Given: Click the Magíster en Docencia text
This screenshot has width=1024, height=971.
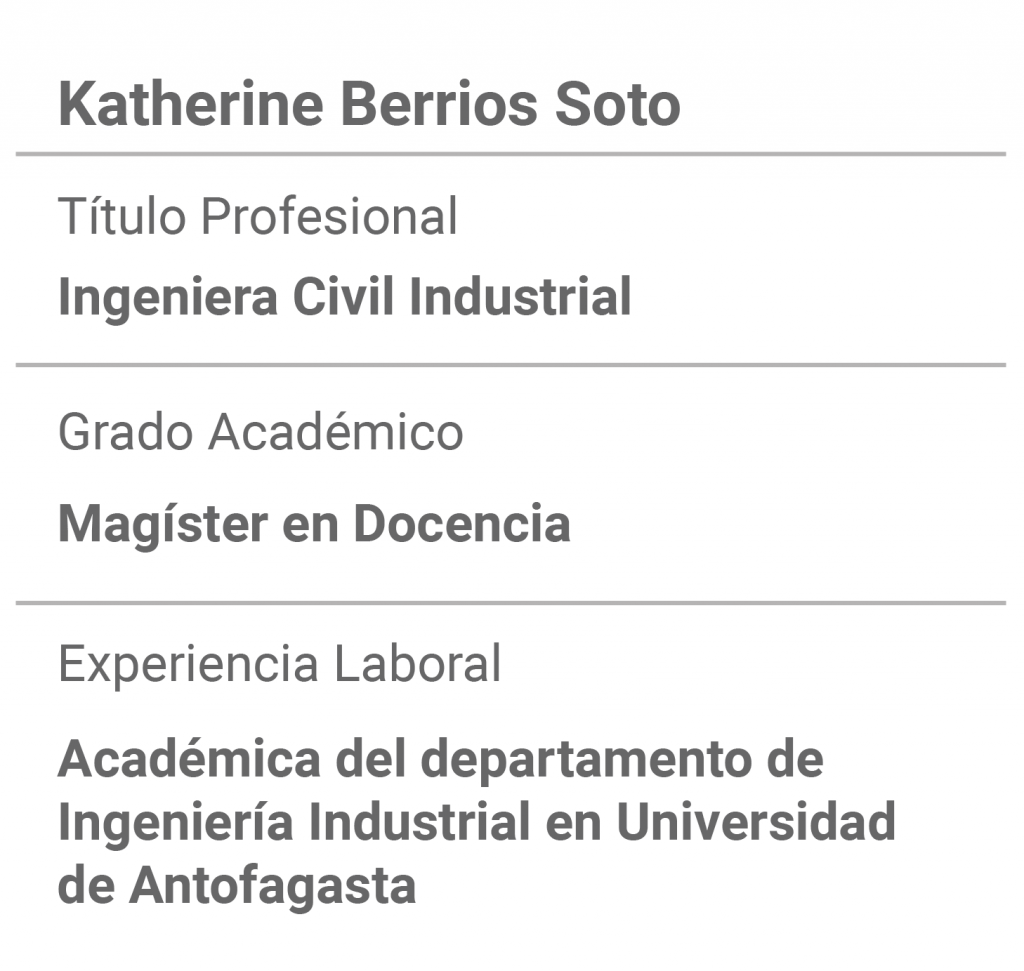Looking at the screenshot, I should click(314, 524).
